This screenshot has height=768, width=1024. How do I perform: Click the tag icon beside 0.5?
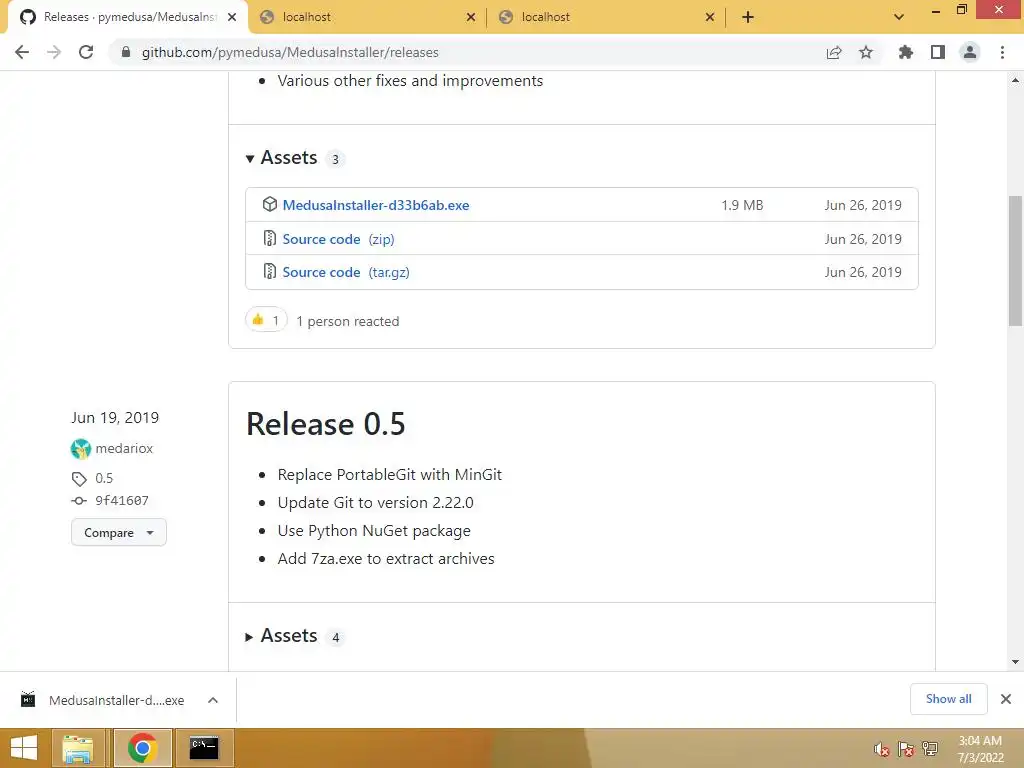click(79, 479)
